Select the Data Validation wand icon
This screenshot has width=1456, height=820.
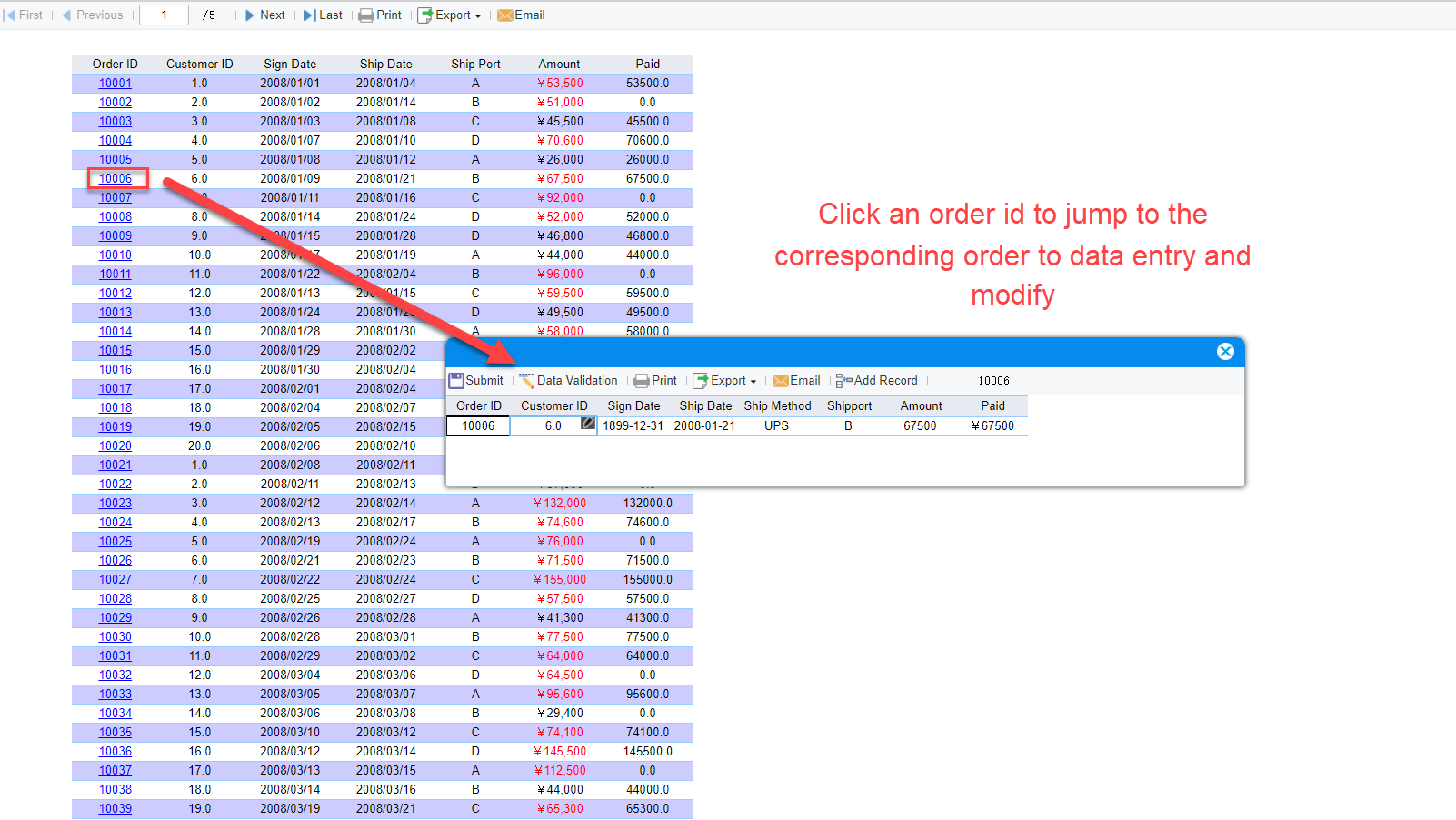pyautogui.click(x=525, y=380)
